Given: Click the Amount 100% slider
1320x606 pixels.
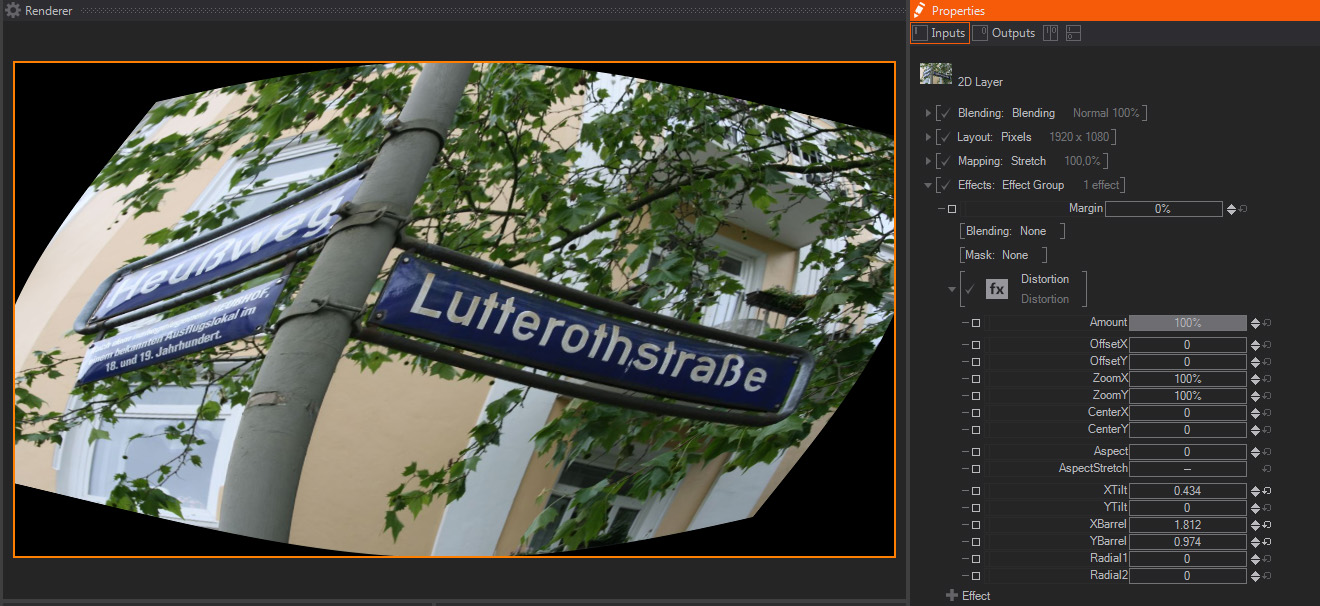Looking at the screenshot, I should [x=1188, y=323].
